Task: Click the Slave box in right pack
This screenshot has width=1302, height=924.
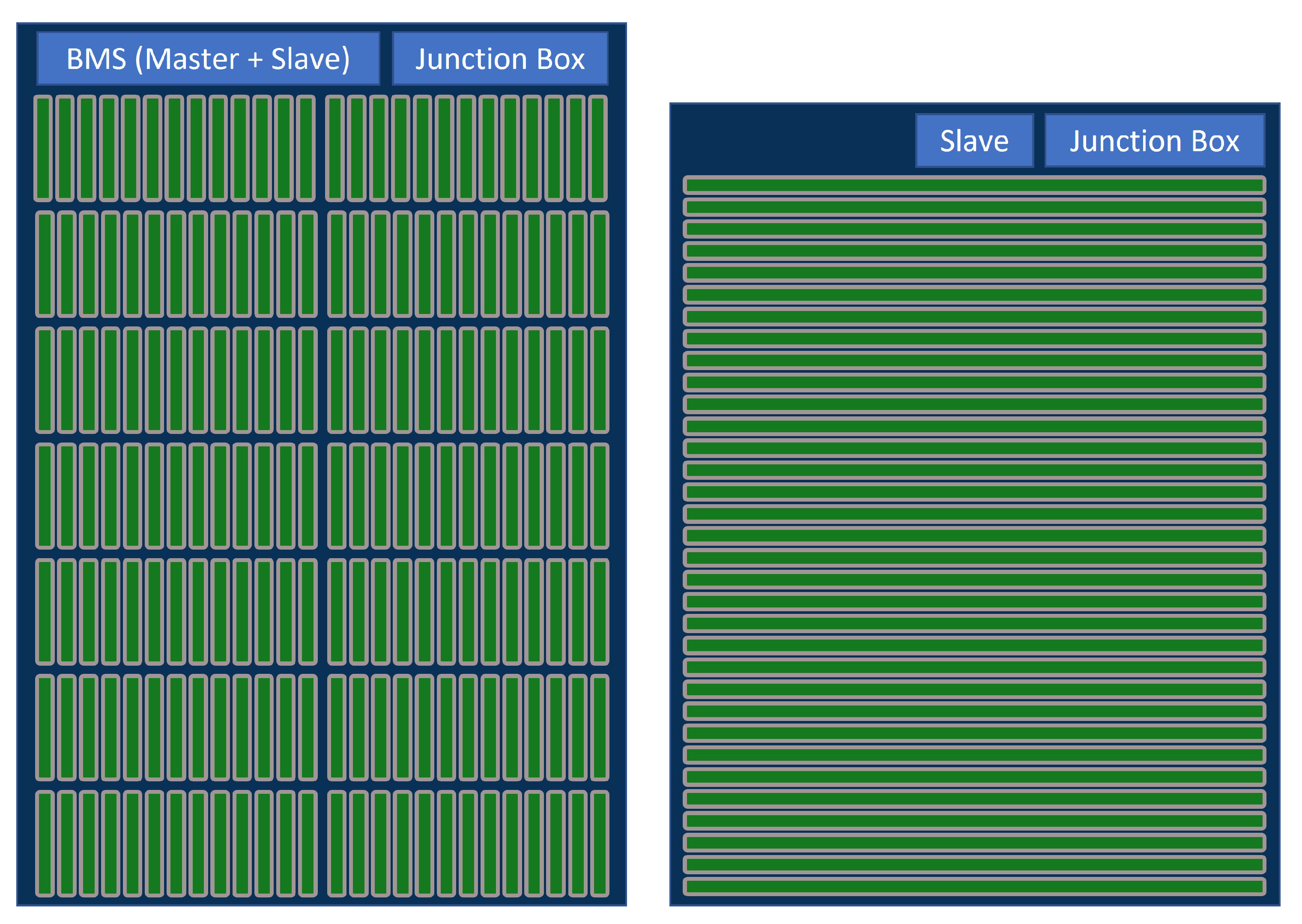Action: (974, 141)
